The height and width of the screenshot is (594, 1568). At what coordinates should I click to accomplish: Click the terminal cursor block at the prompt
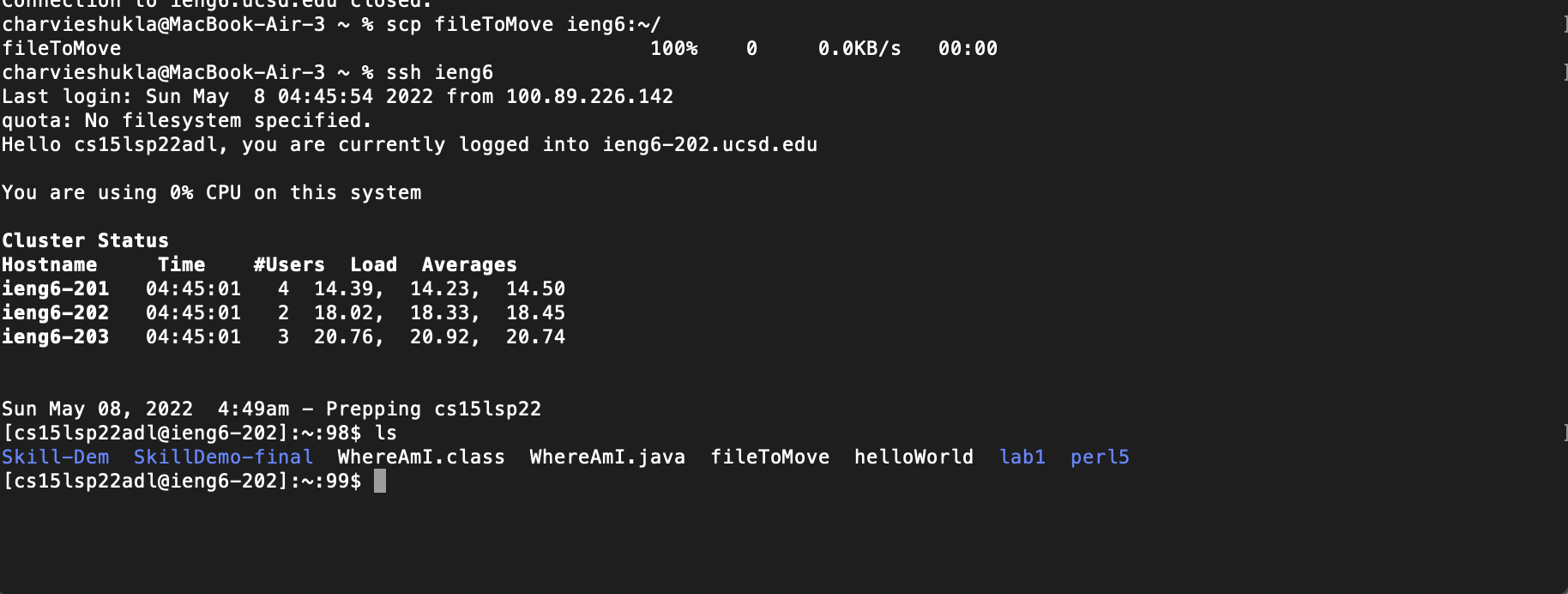click(380, 481)
